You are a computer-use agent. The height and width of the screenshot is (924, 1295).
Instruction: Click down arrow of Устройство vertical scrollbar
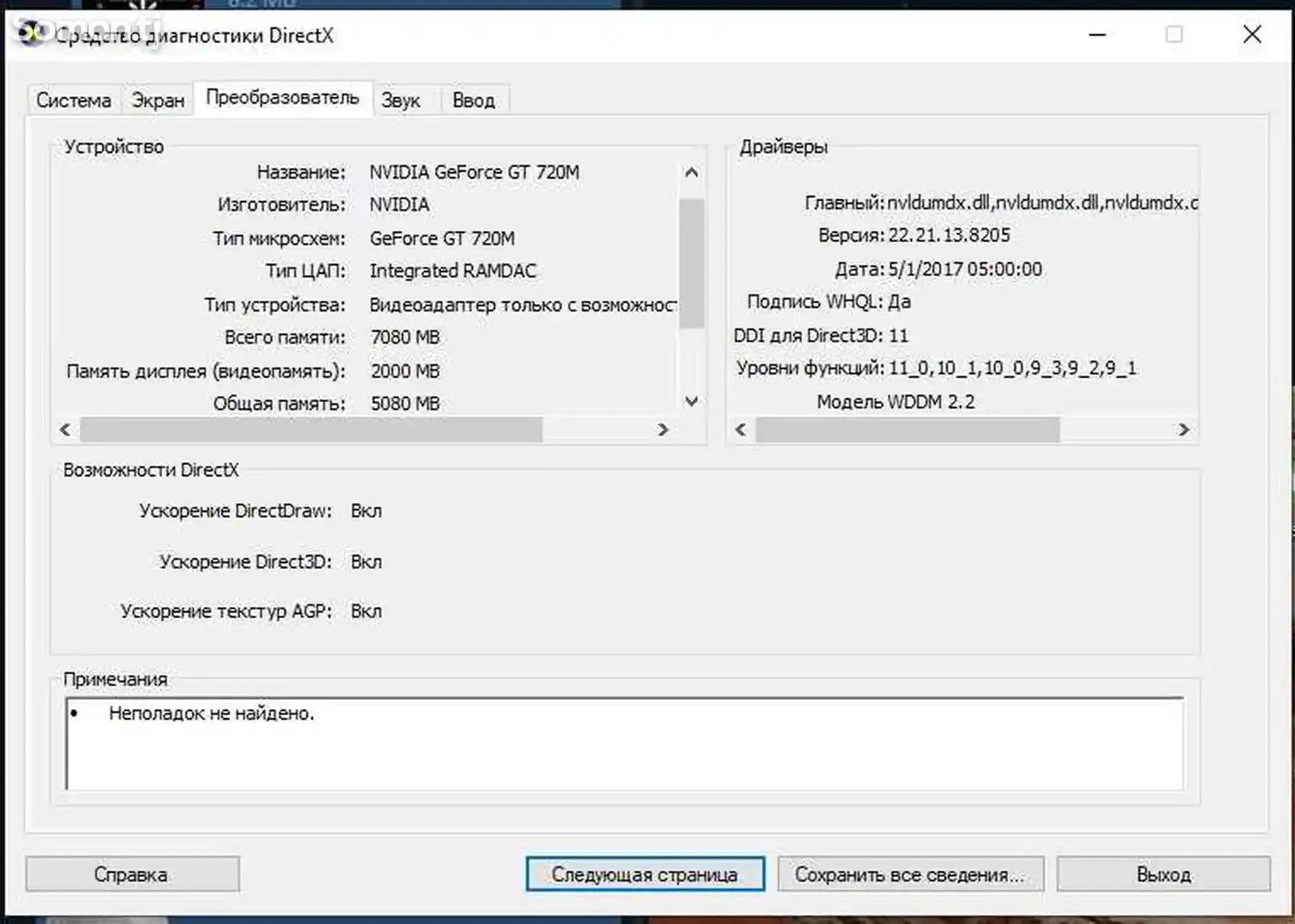691,401
